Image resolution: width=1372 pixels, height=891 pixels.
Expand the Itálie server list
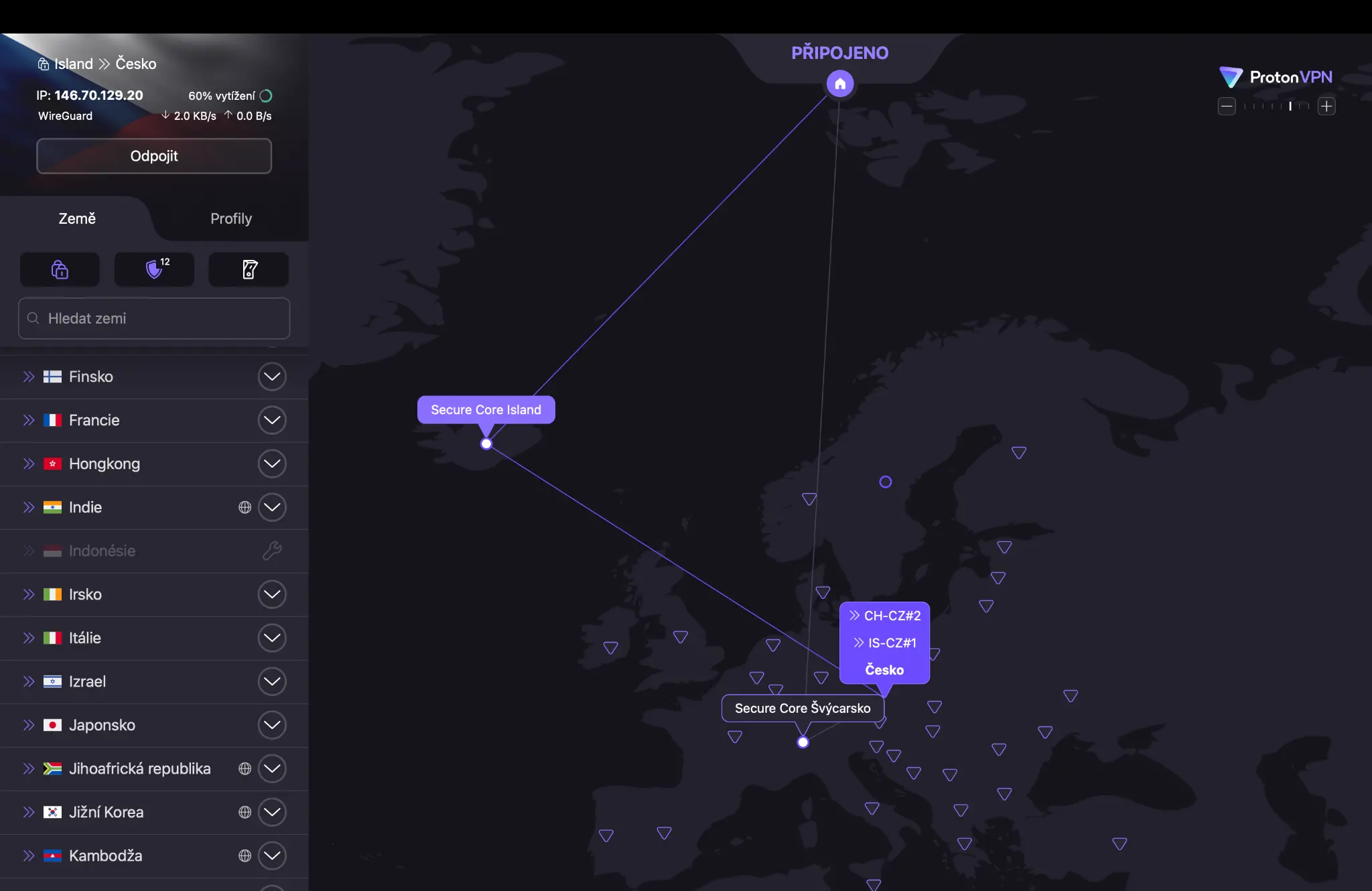(x=271, y=638)
